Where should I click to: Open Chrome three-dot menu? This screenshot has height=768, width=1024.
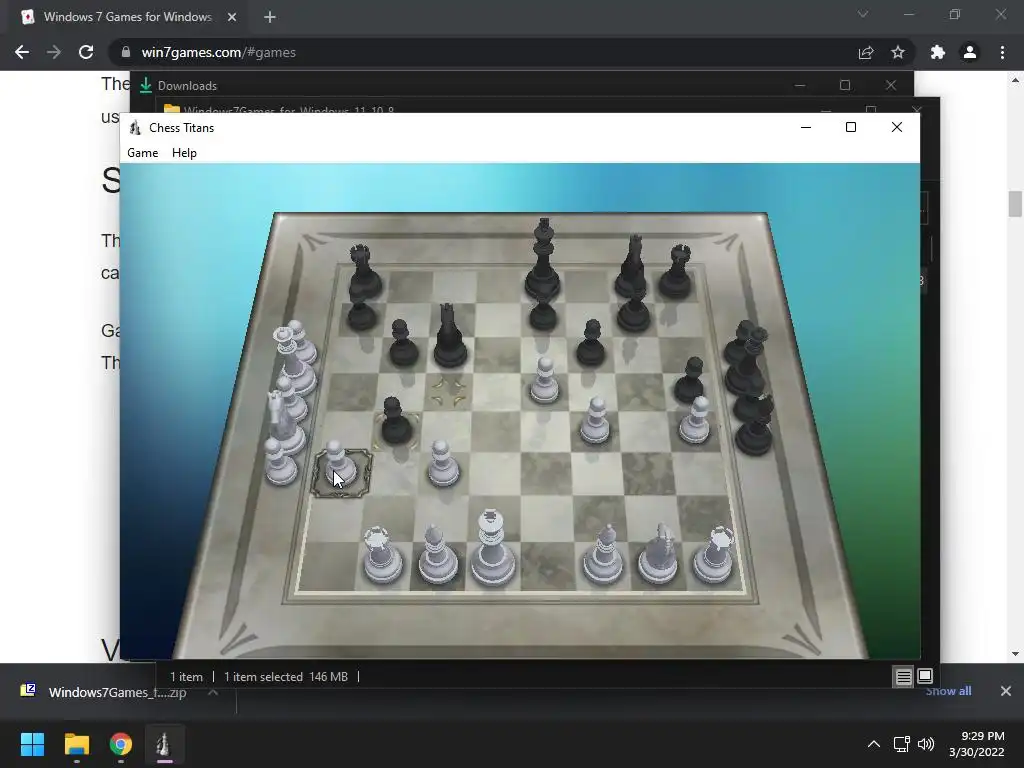pyautogui.click(x=1002, y=52)
